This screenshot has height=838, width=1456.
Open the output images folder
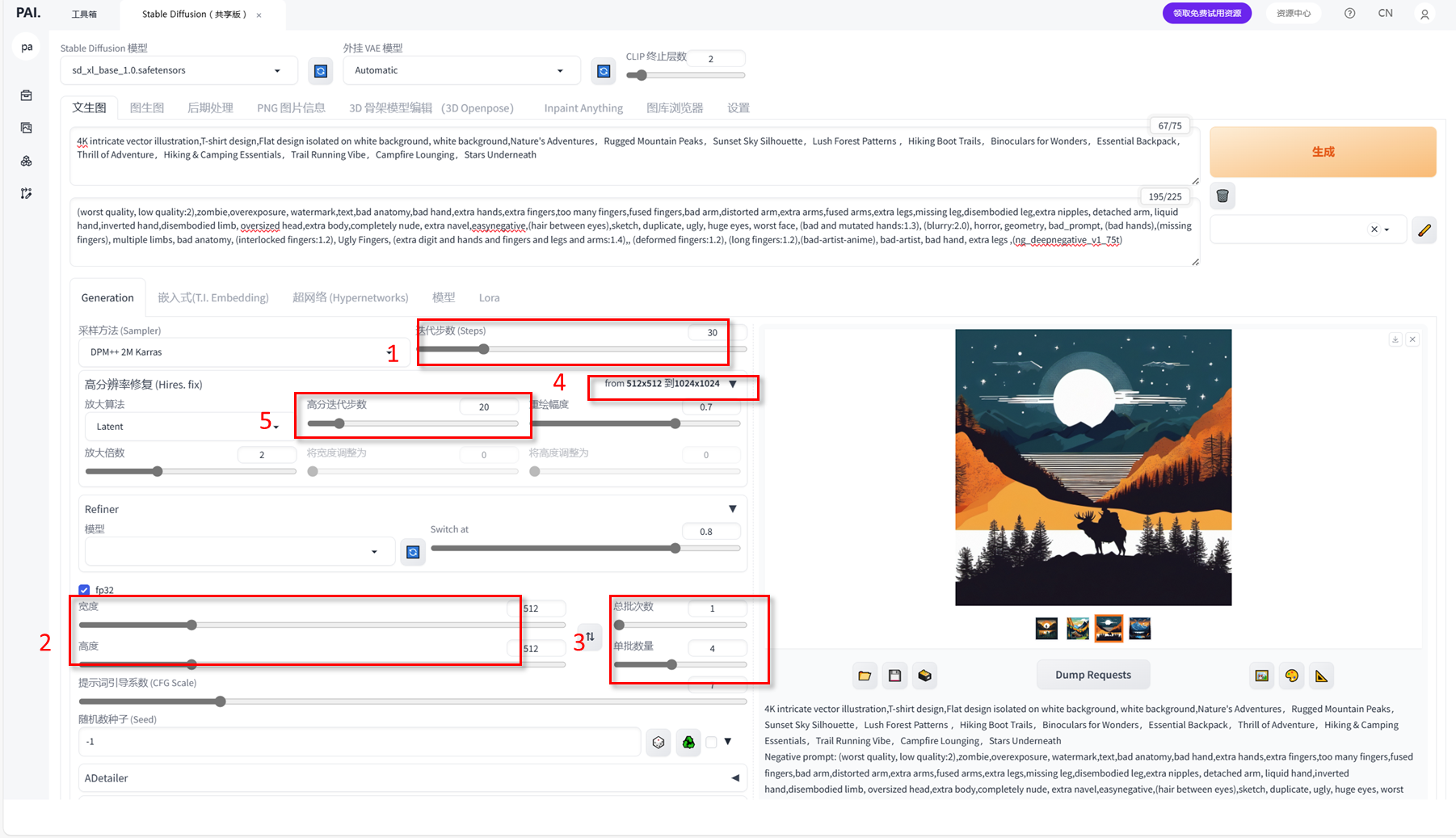(x=865, y=676)
